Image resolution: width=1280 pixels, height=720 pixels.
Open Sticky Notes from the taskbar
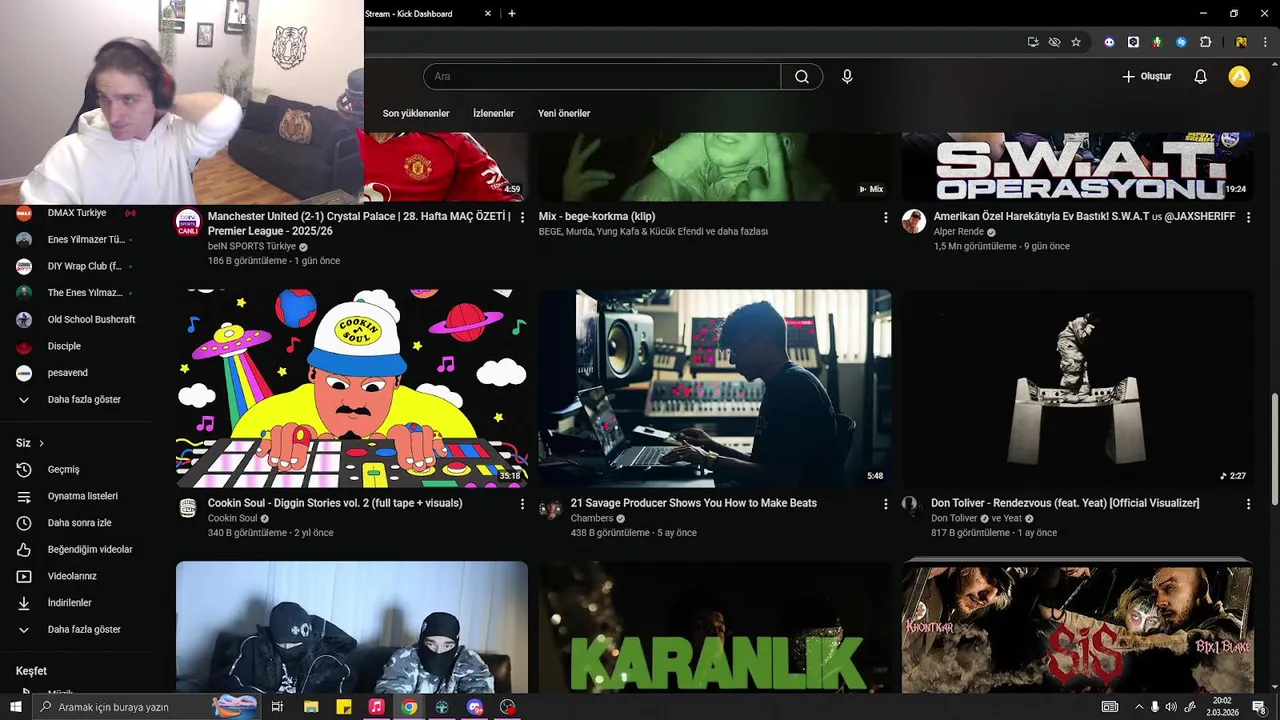tap(344, 707)
